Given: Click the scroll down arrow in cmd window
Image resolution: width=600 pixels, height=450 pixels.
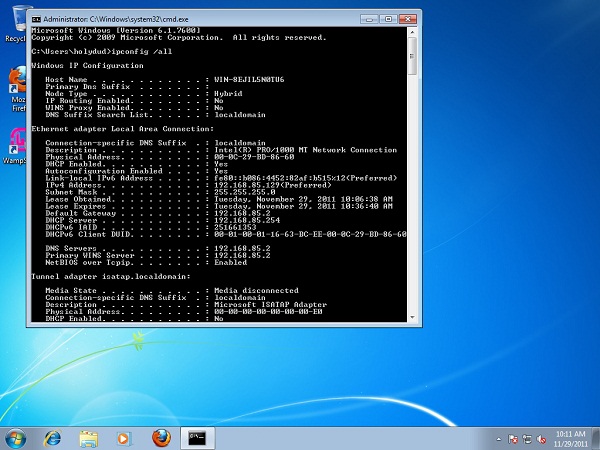Looking at the screenshot, I should (413, 318).
